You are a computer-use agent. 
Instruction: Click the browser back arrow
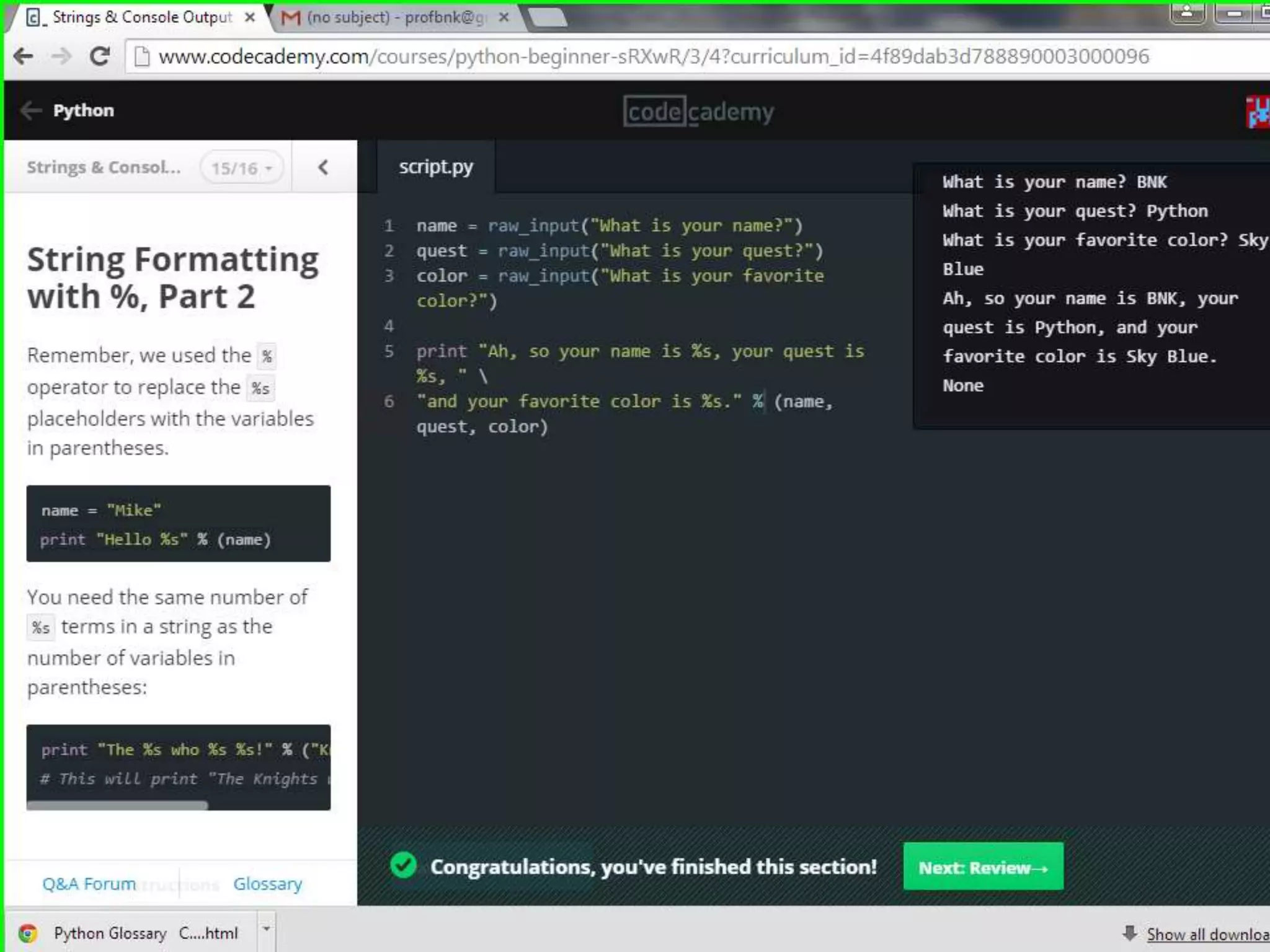24,56
